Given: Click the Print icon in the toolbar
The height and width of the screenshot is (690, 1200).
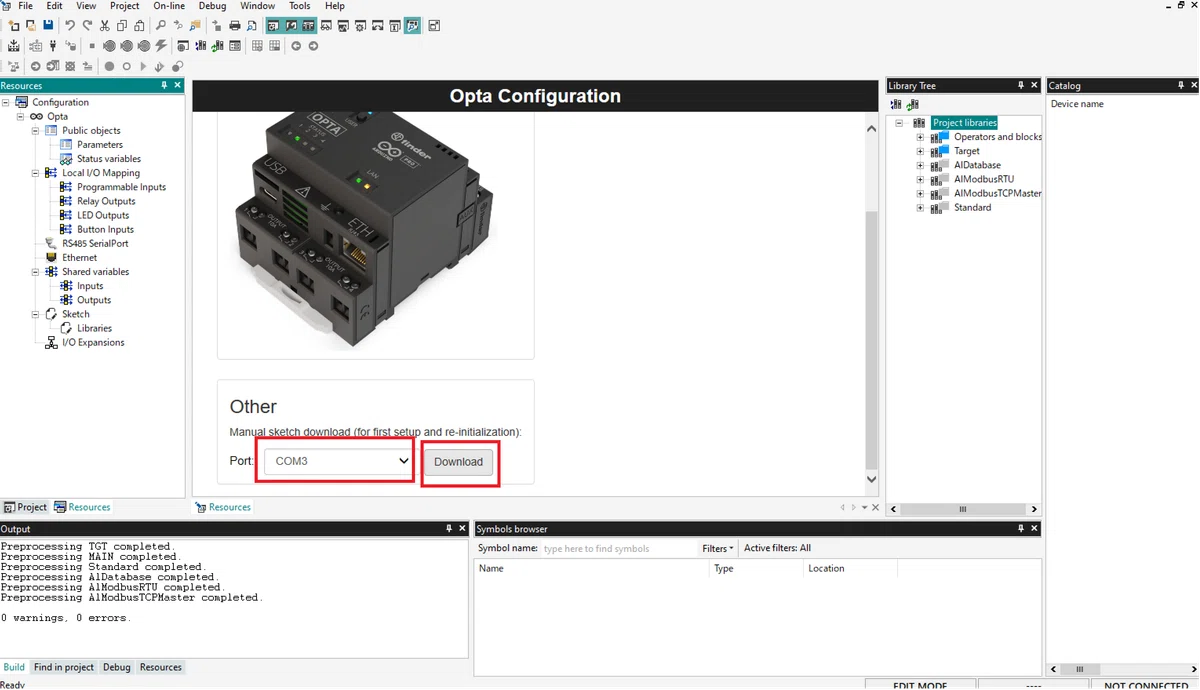Looking at the screenshot, I should point(235,25).
